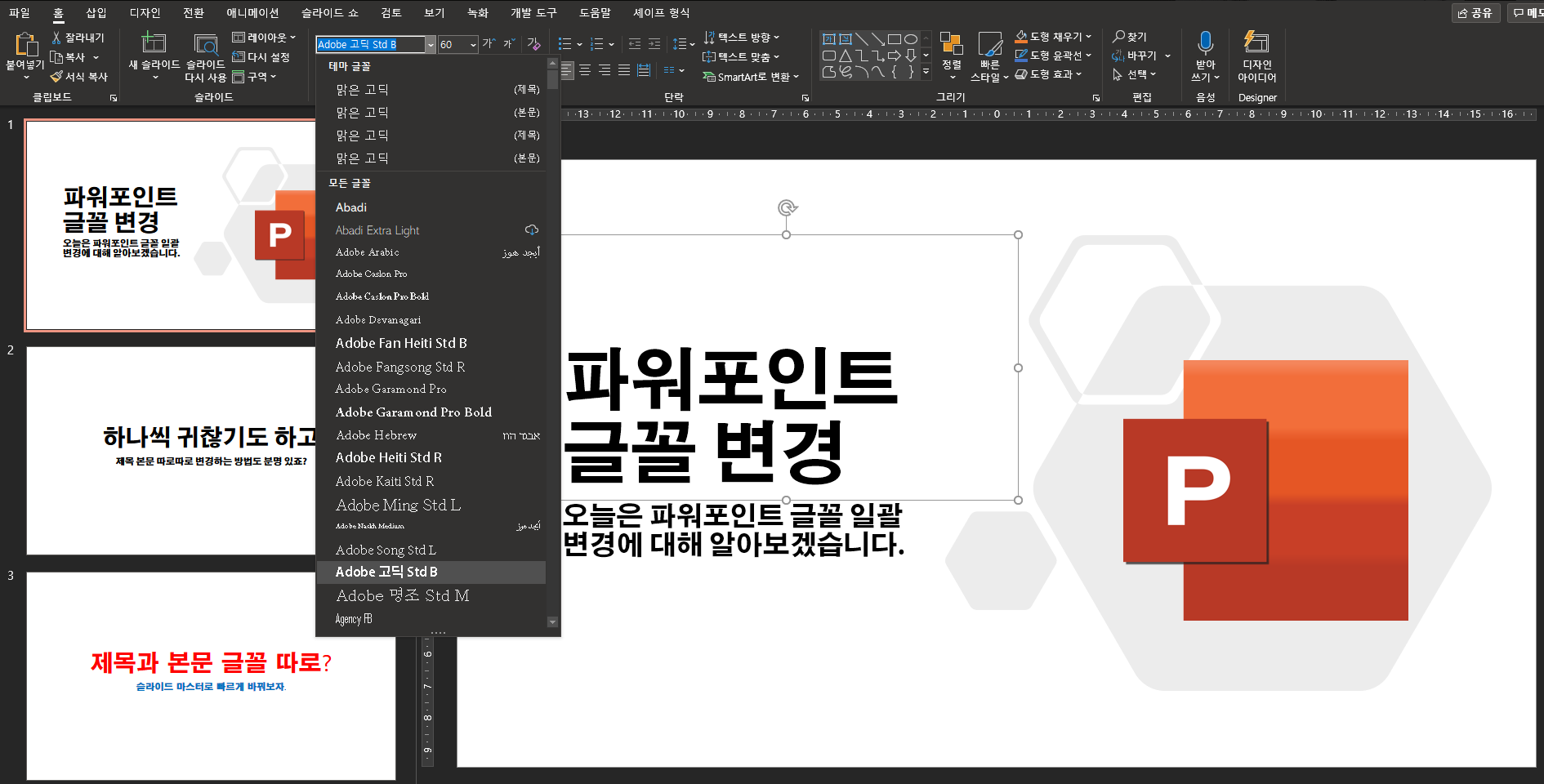Select the rectangle shape in gallery
Image resolution: width=1544 pixels, height=784 pixels.
(x=895, y=39)
